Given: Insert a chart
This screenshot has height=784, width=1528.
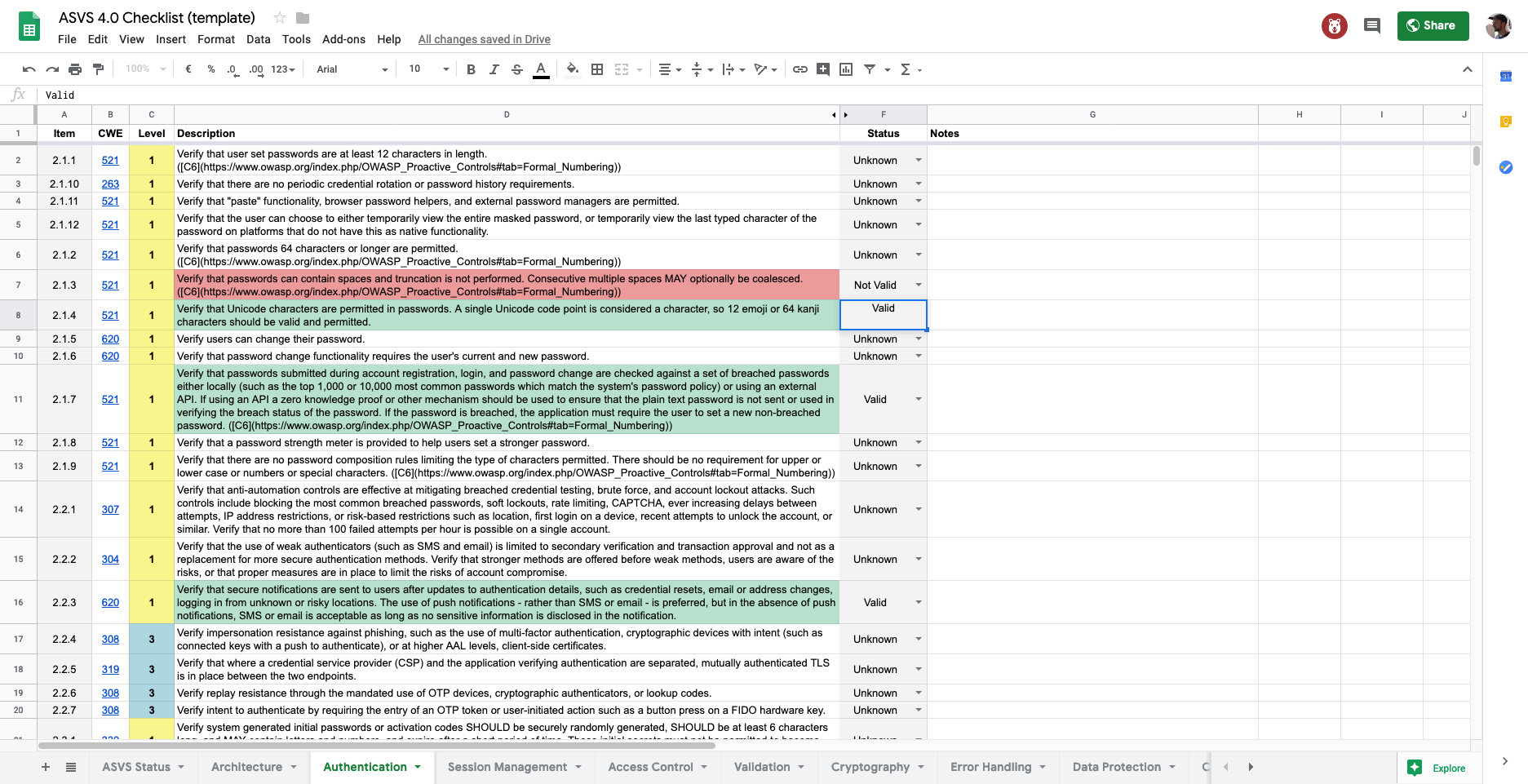Looking at the screenshot, I should click(846, 69).
